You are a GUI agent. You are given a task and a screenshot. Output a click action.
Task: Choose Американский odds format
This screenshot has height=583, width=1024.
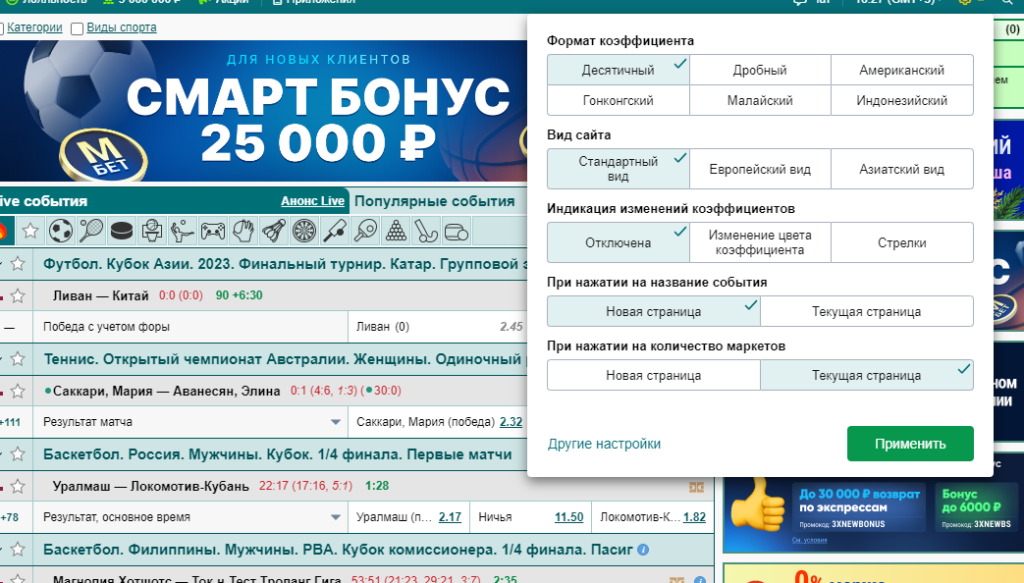pyautogui.click(x=902, y=70)
